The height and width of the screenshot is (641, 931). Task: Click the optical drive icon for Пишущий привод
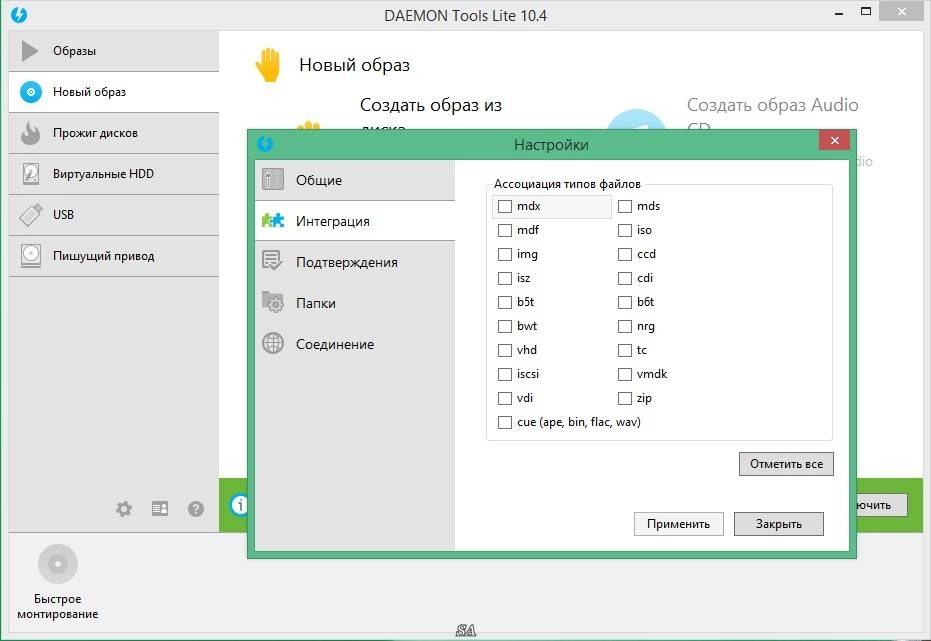click(x=30, y=256)
